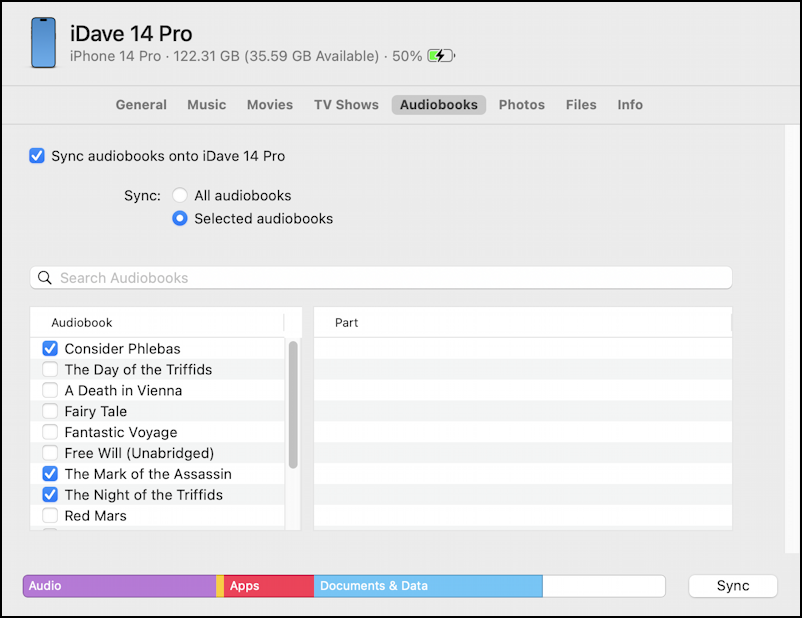Check the Fairy Tale audiobook

(50, 411)
